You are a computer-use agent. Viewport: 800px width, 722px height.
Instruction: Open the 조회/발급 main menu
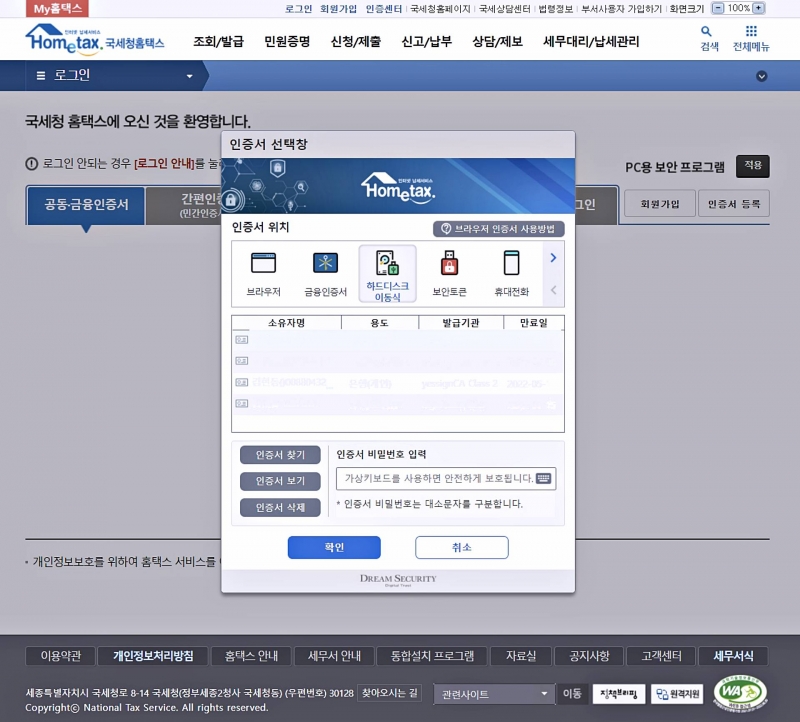point(218,42)
